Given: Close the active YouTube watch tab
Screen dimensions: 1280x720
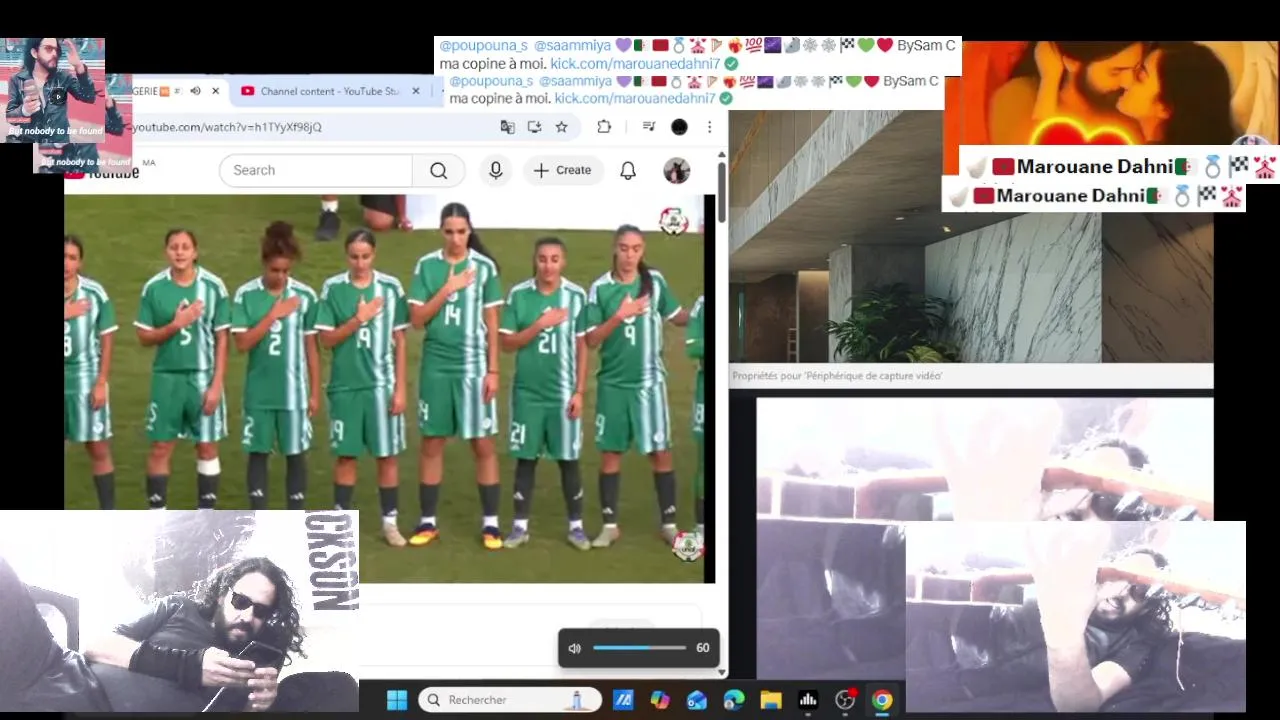Looking at the screenshot, I should (x=215, y=91).
